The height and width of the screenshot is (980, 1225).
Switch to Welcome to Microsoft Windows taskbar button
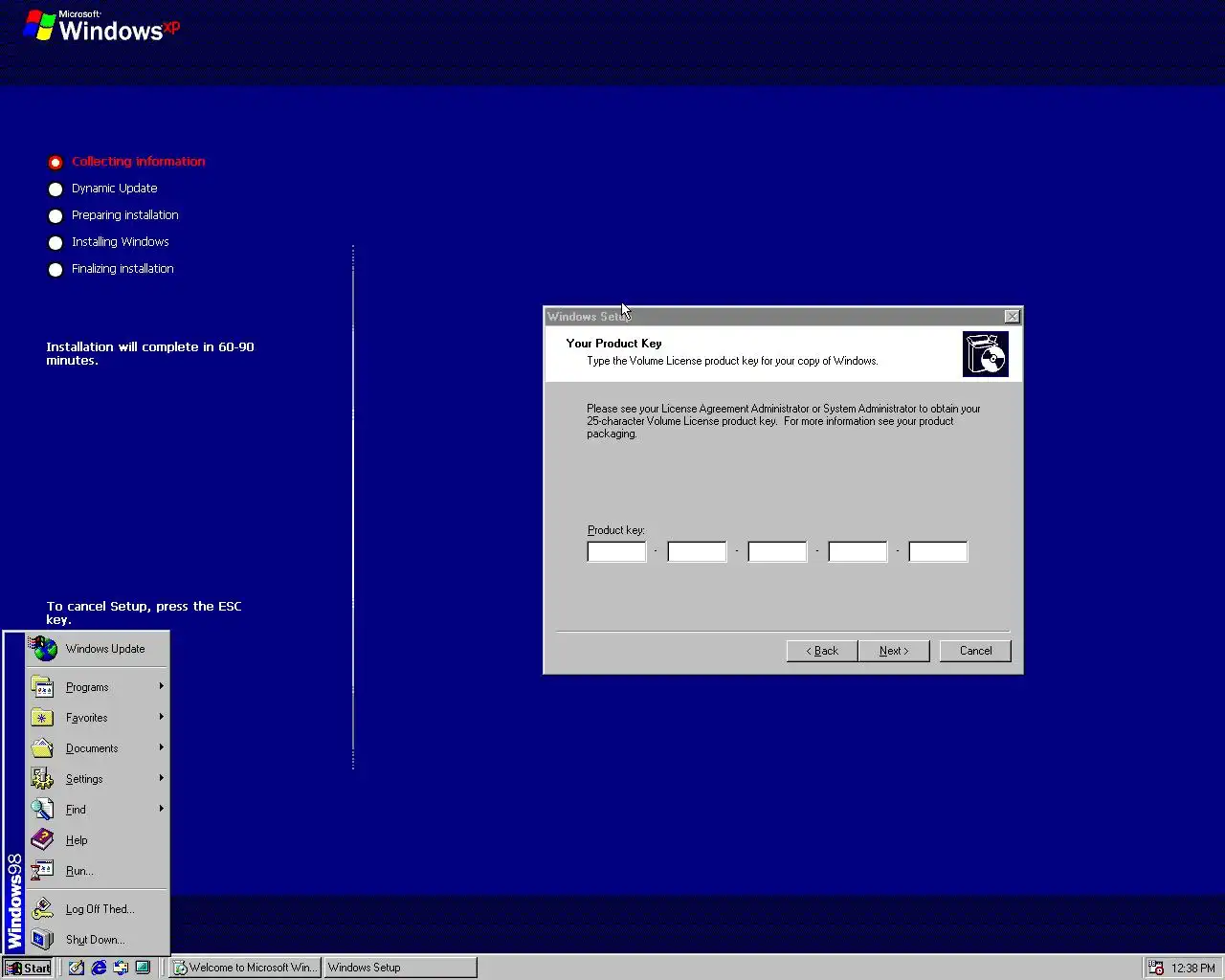(x=245, y=968)
